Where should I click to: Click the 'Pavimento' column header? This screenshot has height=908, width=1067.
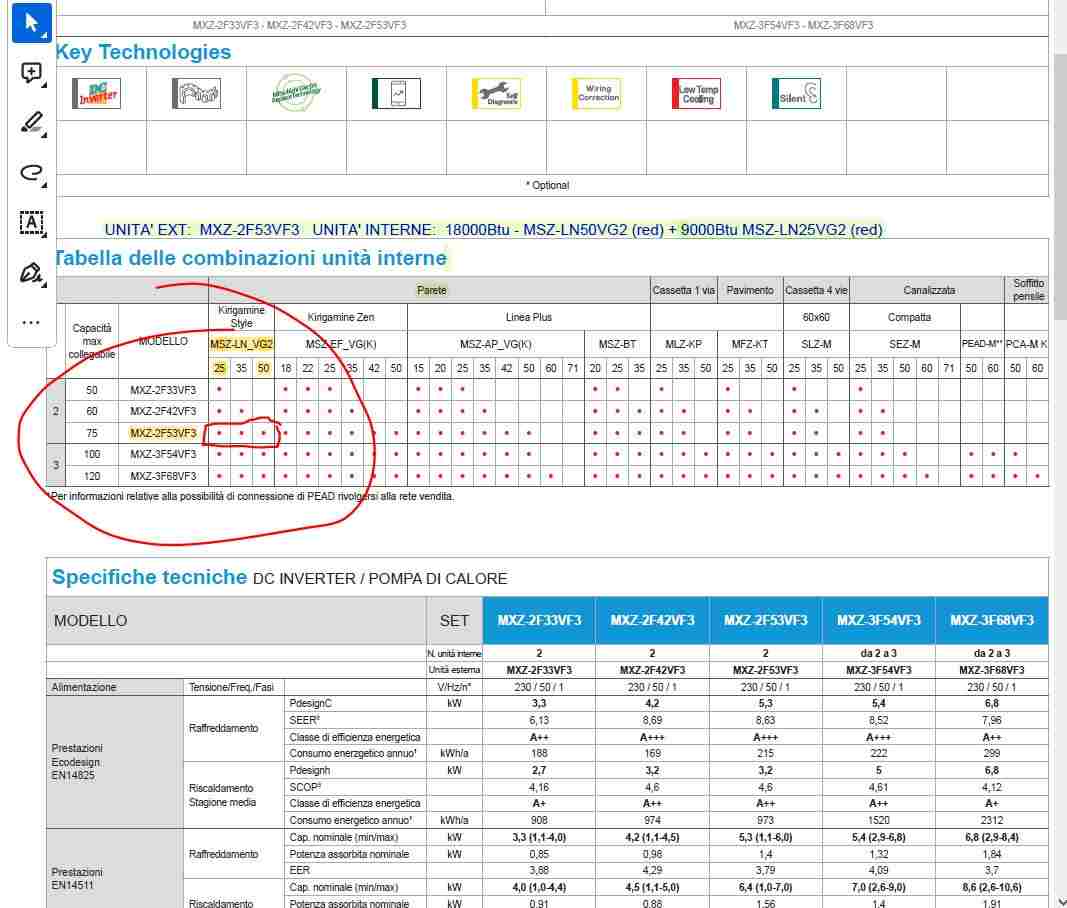[749, 291]
